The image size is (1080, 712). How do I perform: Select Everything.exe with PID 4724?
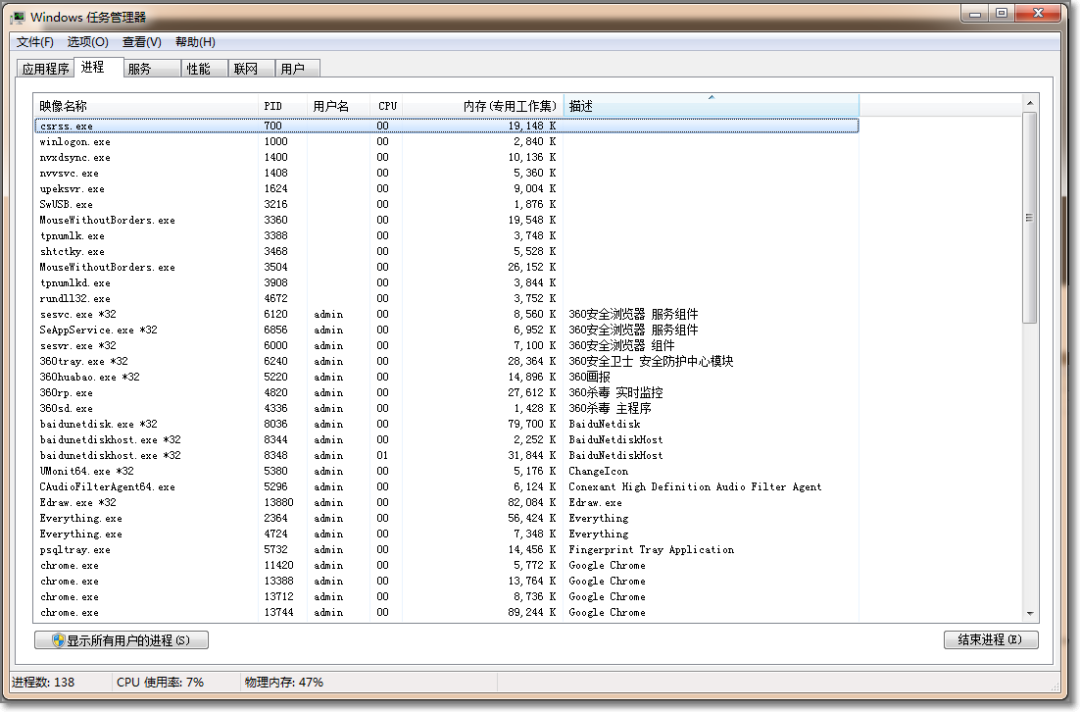pyautogui.click(x=446, y=534)
